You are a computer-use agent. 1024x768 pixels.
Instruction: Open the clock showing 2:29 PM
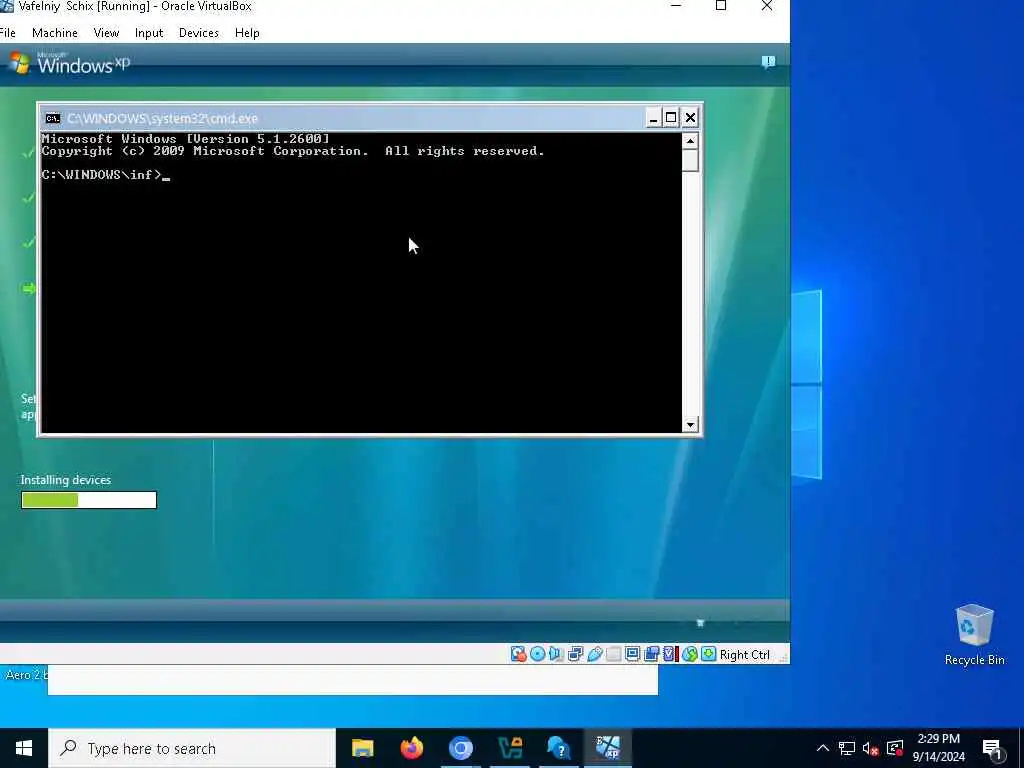point(938,748)
